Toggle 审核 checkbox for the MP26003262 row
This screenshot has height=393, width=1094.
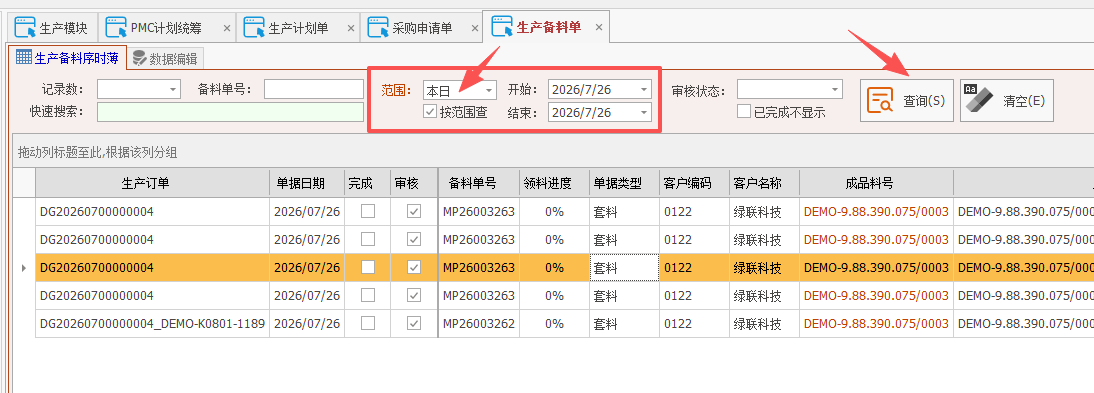pos(414,323)
